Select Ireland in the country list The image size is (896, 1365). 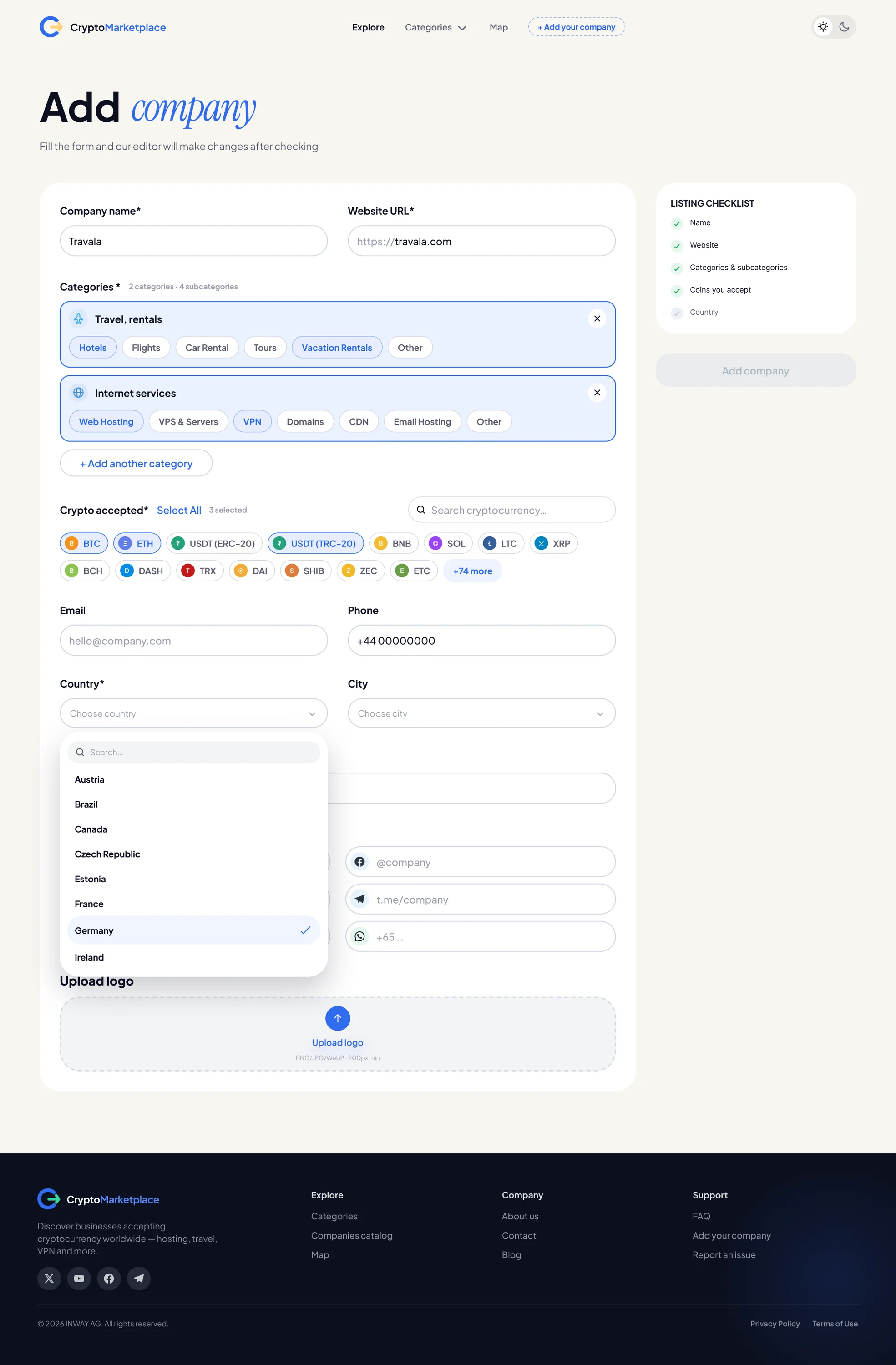tap(194, 957)
